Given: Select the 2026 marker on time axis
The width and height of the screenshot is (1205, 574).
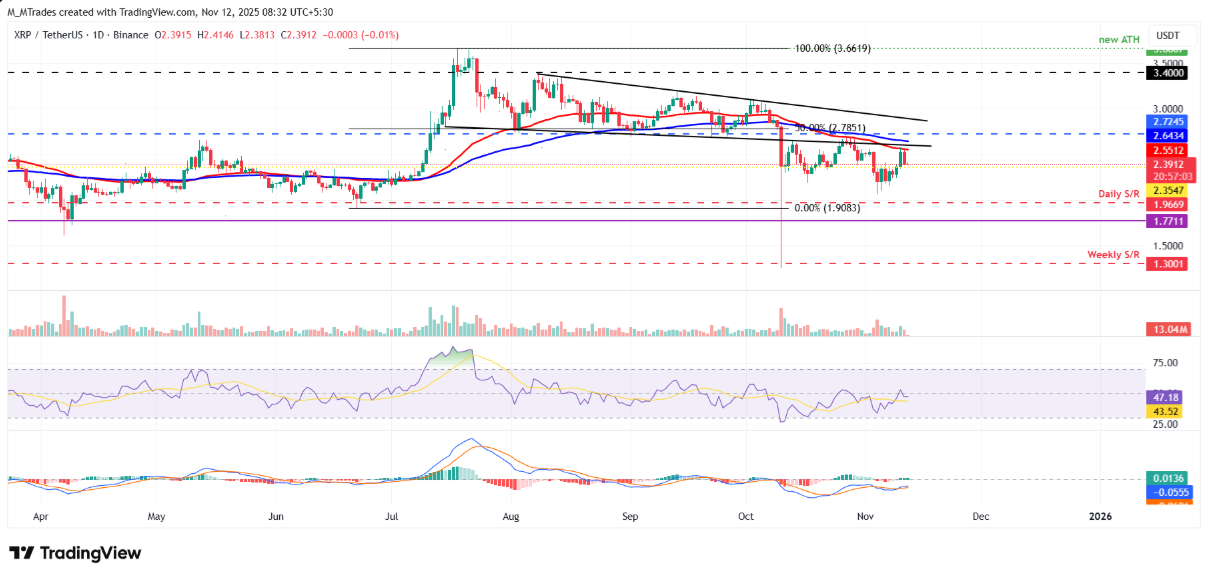Looking at the screenshot, I should 1099,516.
